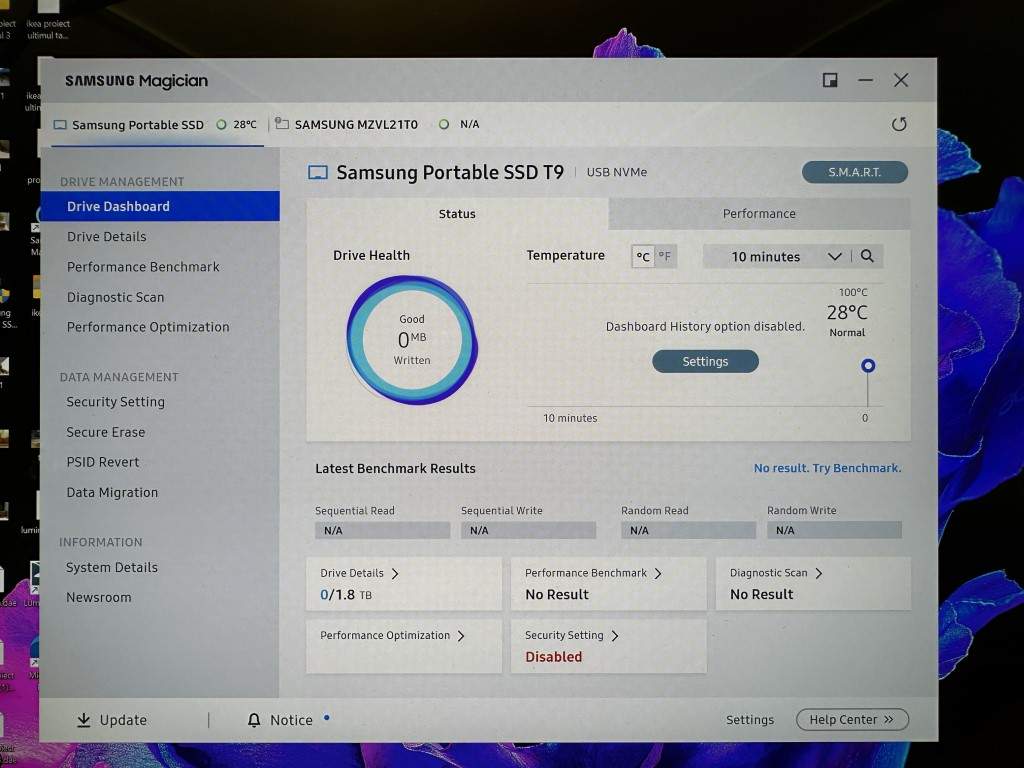Click the S.M.A.R.T. button
Image resolution: width=1024 pixels, height=768 pixels.
coord(854,172)
